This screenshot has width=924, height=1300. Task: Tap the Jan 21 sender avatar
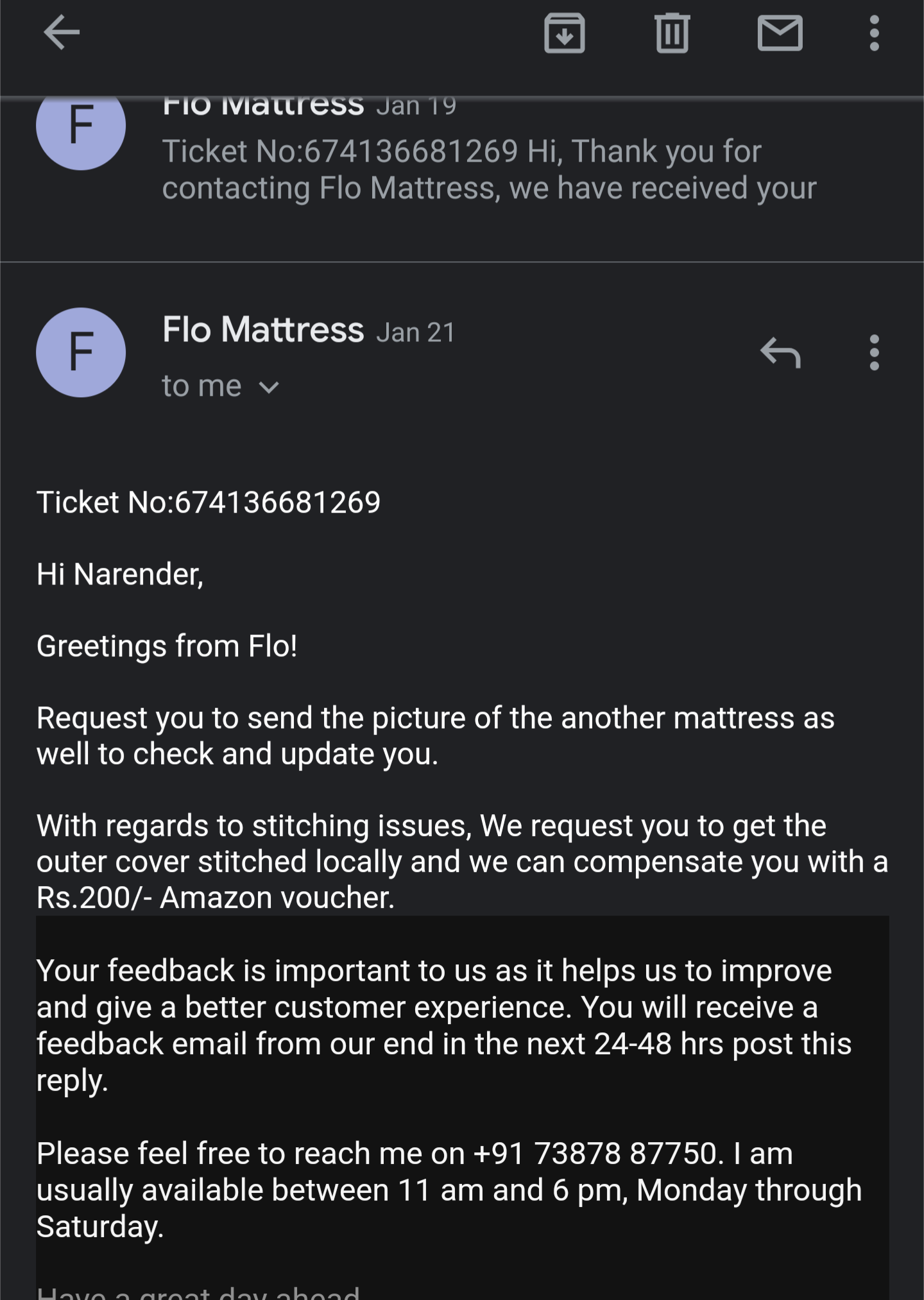click(81, 352)
